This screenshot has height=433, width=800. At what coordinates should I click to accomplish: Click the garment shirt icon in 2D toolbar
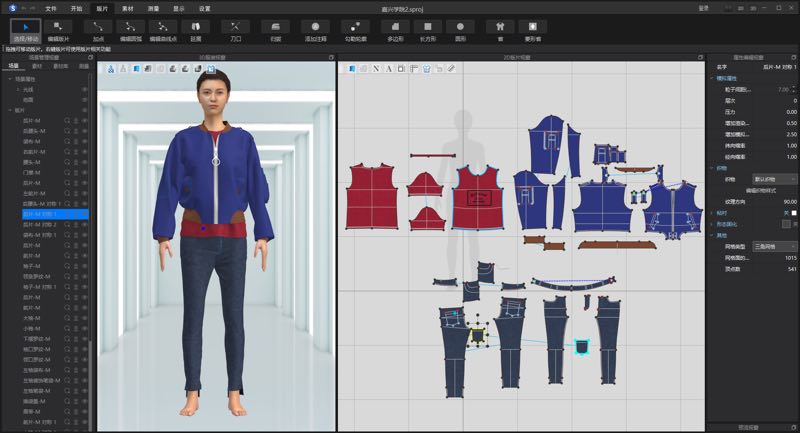(x=427, y=69)
